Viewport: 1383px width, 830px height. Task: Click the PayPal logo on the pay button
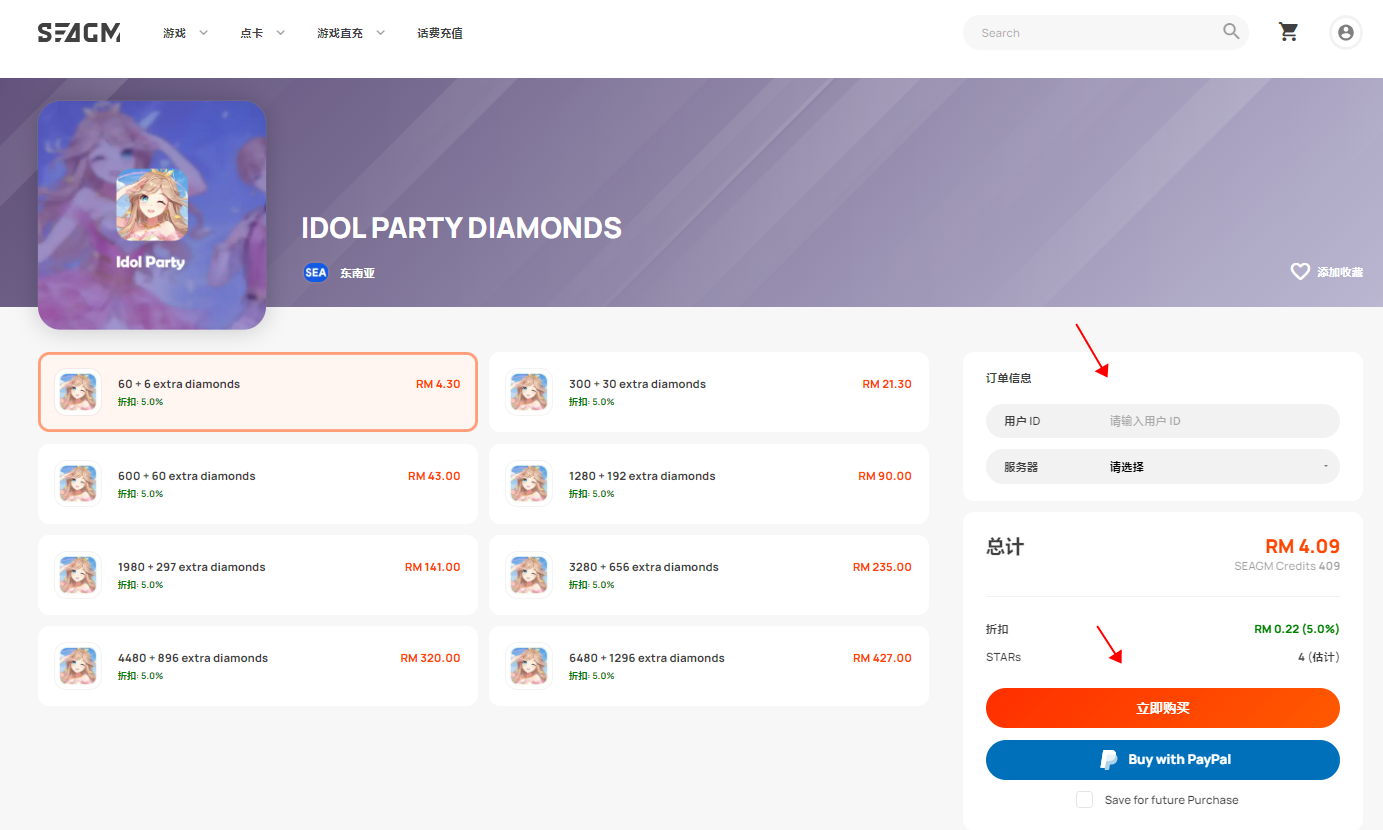[x=1108, y=760]
